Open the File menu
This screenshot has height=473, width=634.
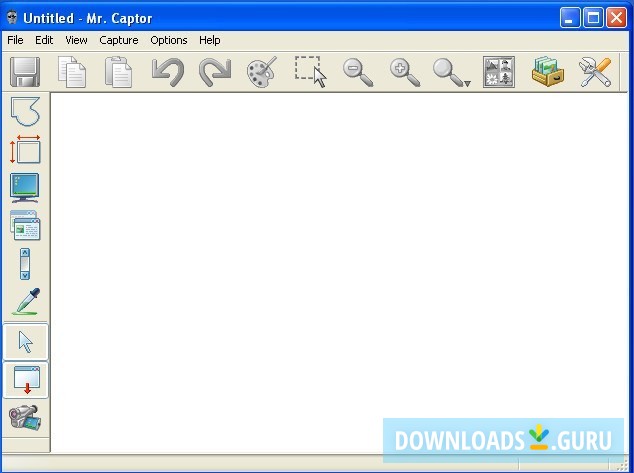coord(15,40)
